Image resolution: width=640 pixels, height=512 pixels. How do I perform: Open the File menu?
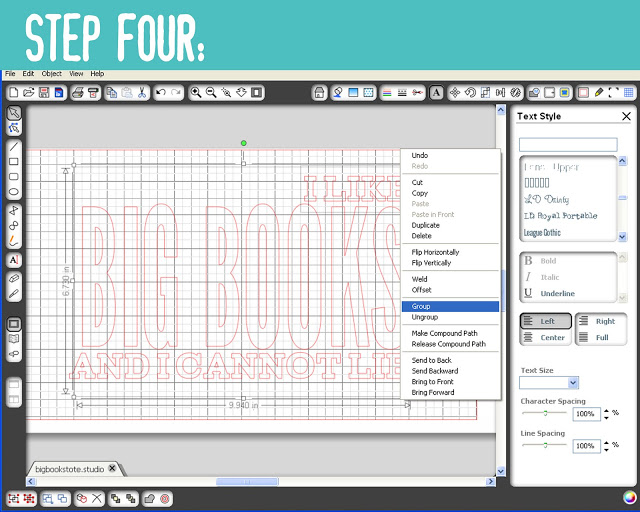[x=10, y=73]
